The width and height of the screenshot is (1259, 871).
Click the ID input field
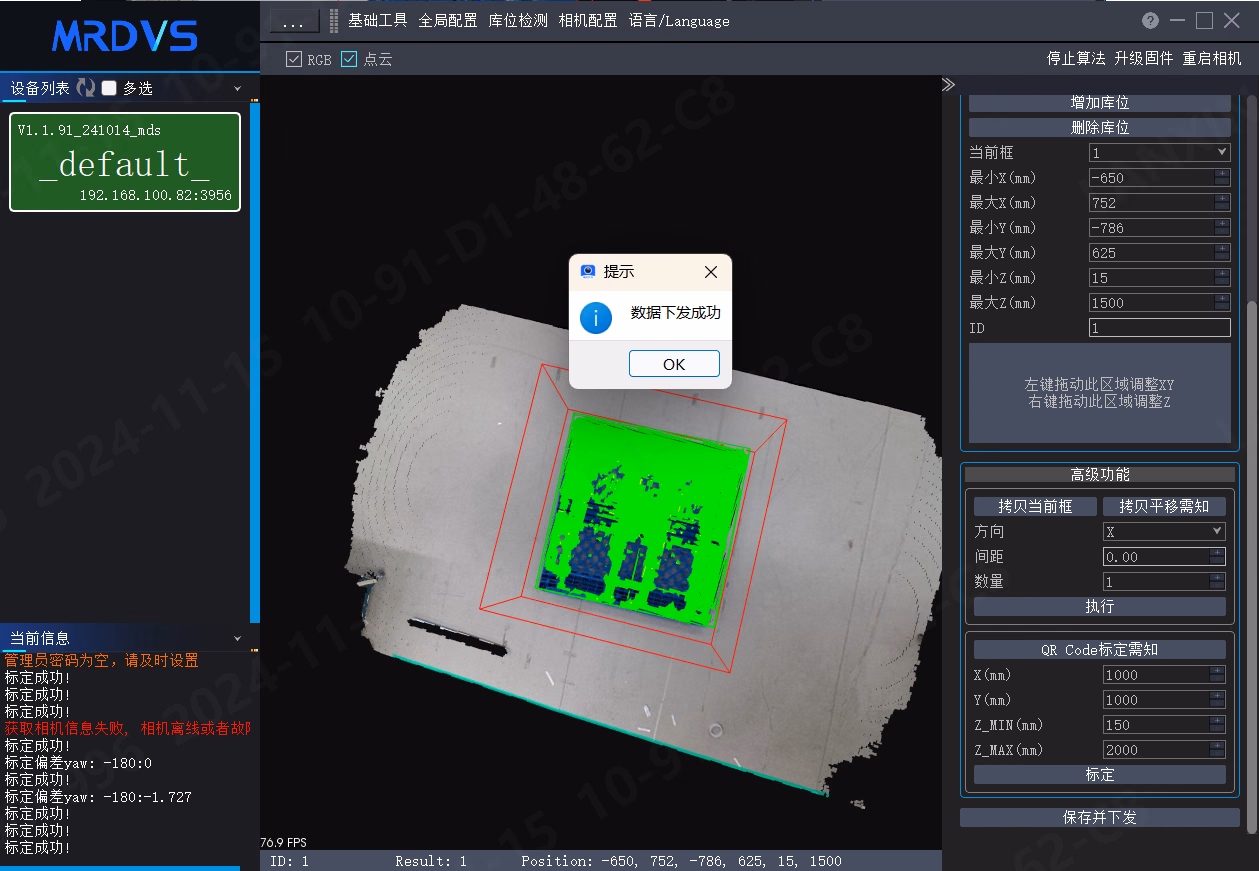pos(1160,328)
